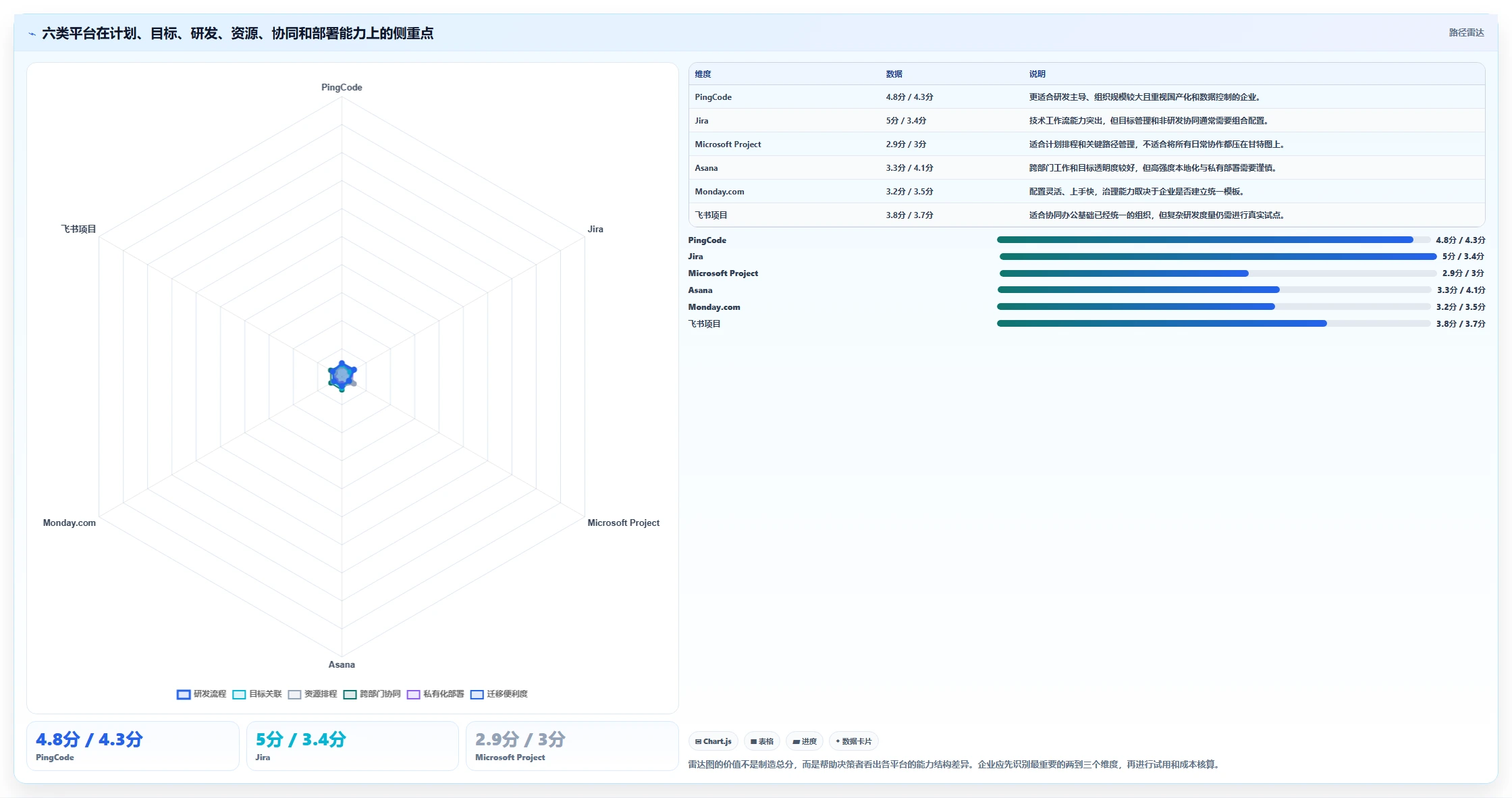Click the 维度 column header
Viewport: 1512px width, 798px height.
point(703,74)
